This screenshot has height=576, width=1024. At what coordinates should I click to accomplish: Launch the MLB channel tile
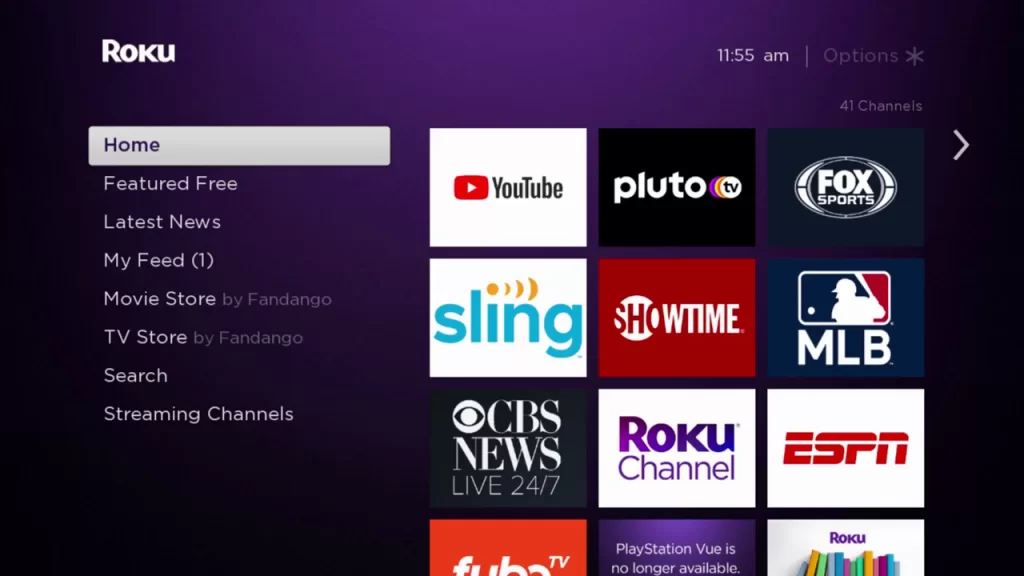(x=845, y=318)
